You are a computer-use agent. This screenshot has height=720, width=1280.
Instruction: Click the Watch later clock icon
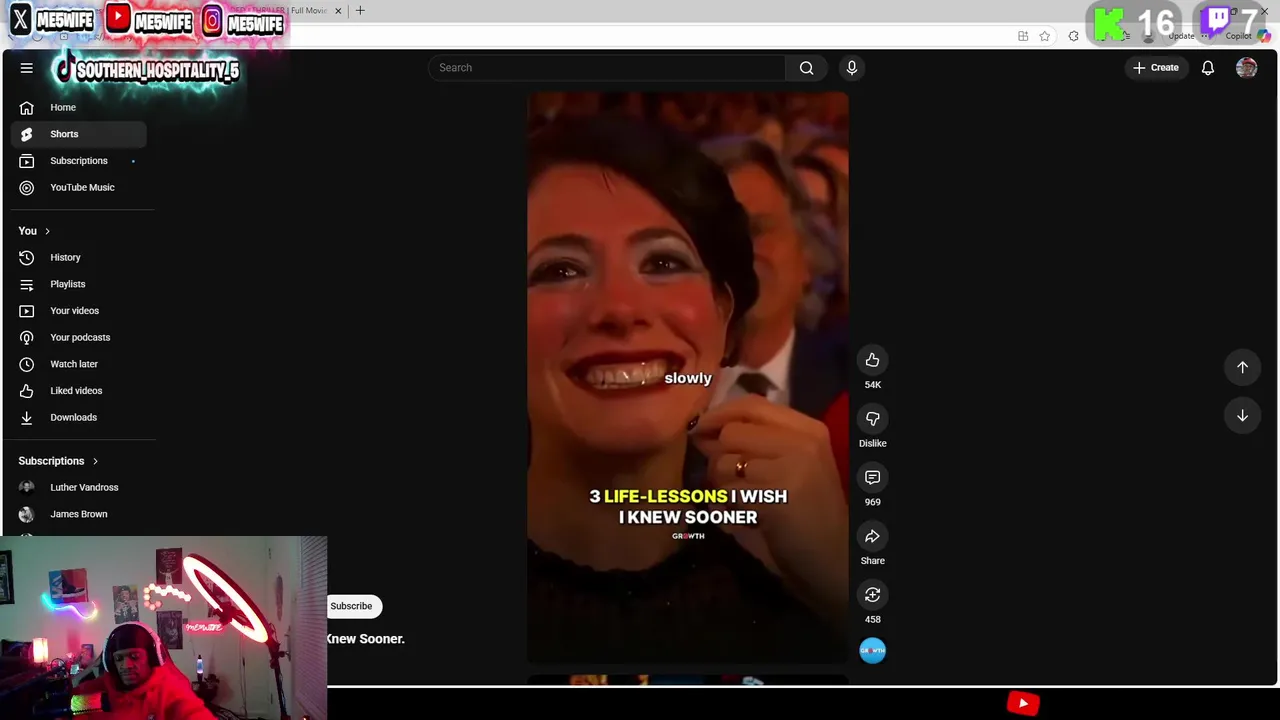[27, 364]
